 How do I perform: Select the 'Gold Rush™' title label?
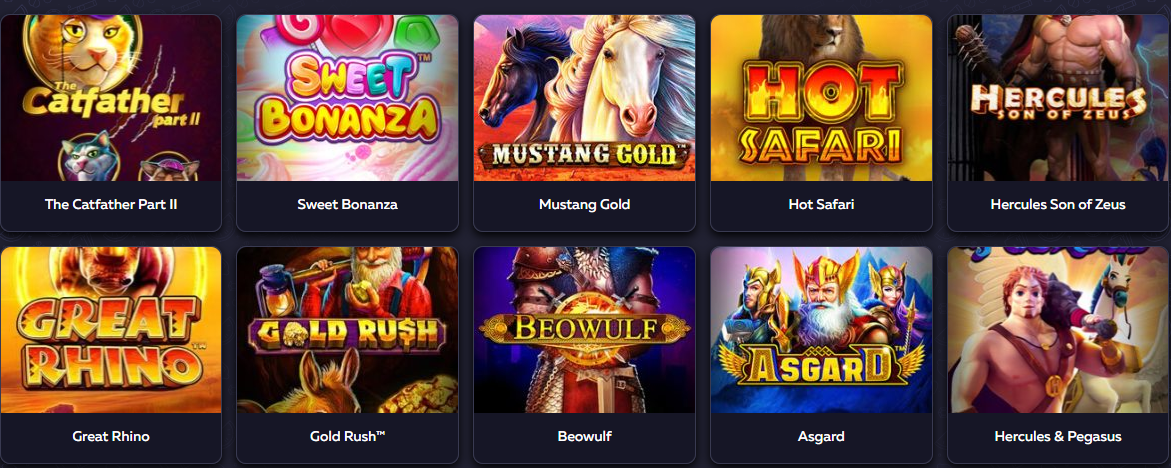pyautogui.click(x=347, y=437)
